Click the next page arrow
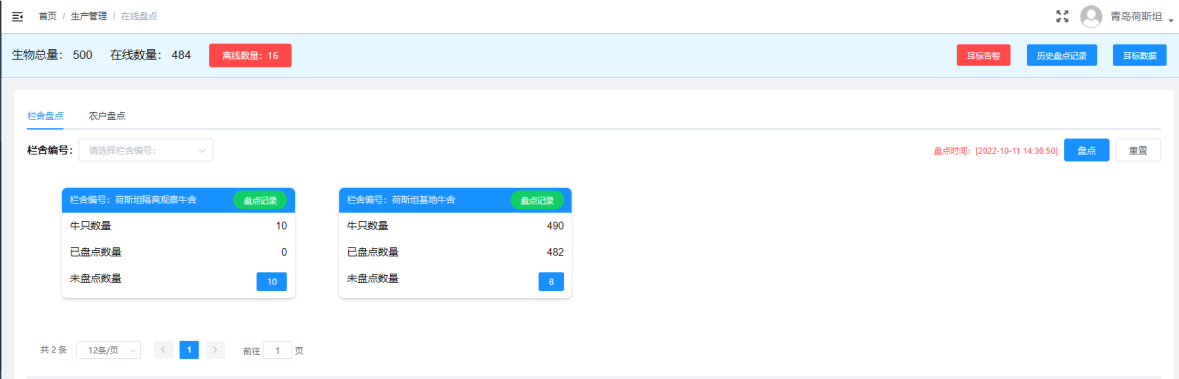 tap(215, 350)
